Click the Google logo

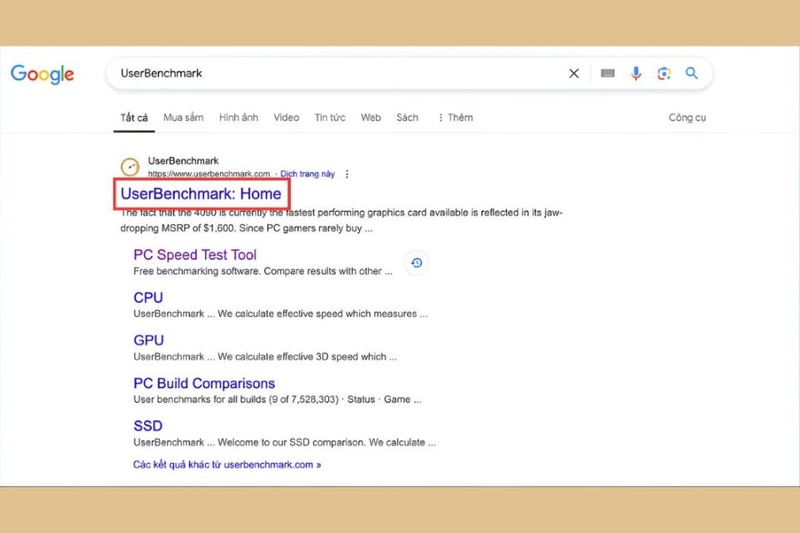[42, 74]
